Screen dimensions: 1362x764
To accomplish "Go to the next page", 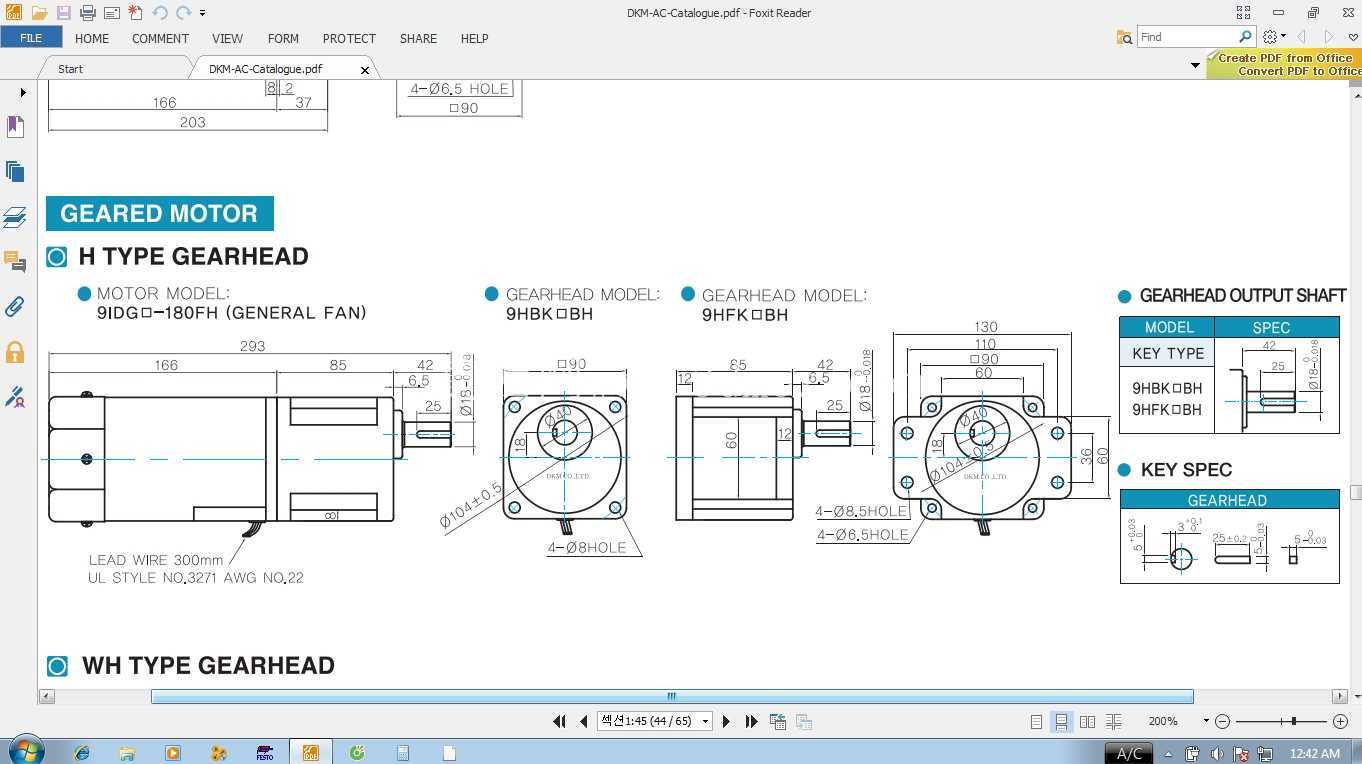I will tap(726, 721).
